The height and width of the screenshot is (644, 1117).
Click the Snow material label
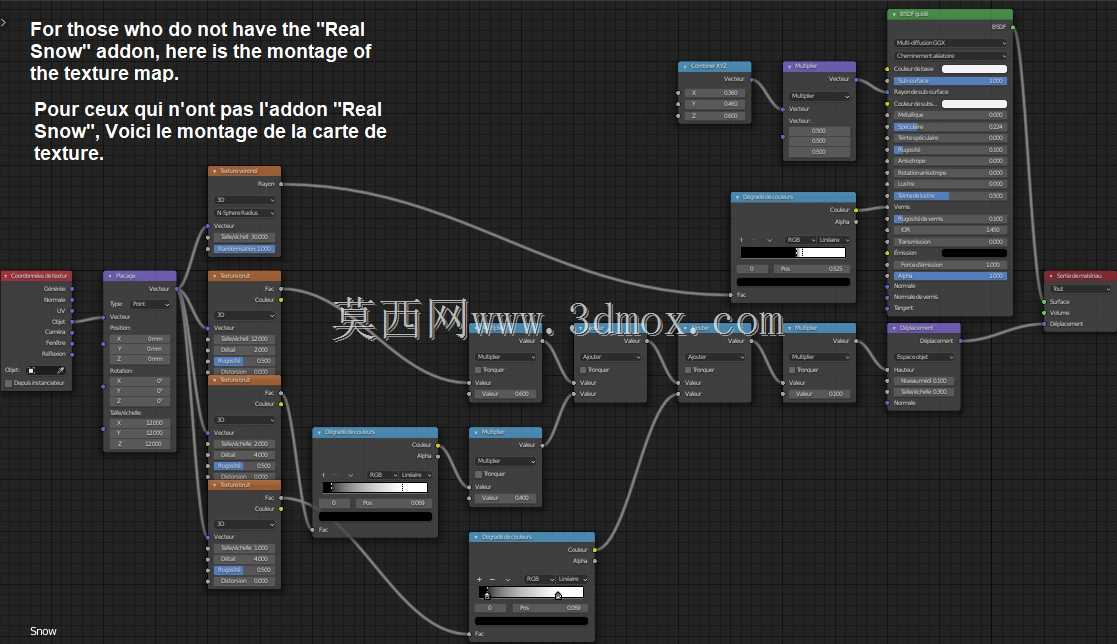[43, 631]
